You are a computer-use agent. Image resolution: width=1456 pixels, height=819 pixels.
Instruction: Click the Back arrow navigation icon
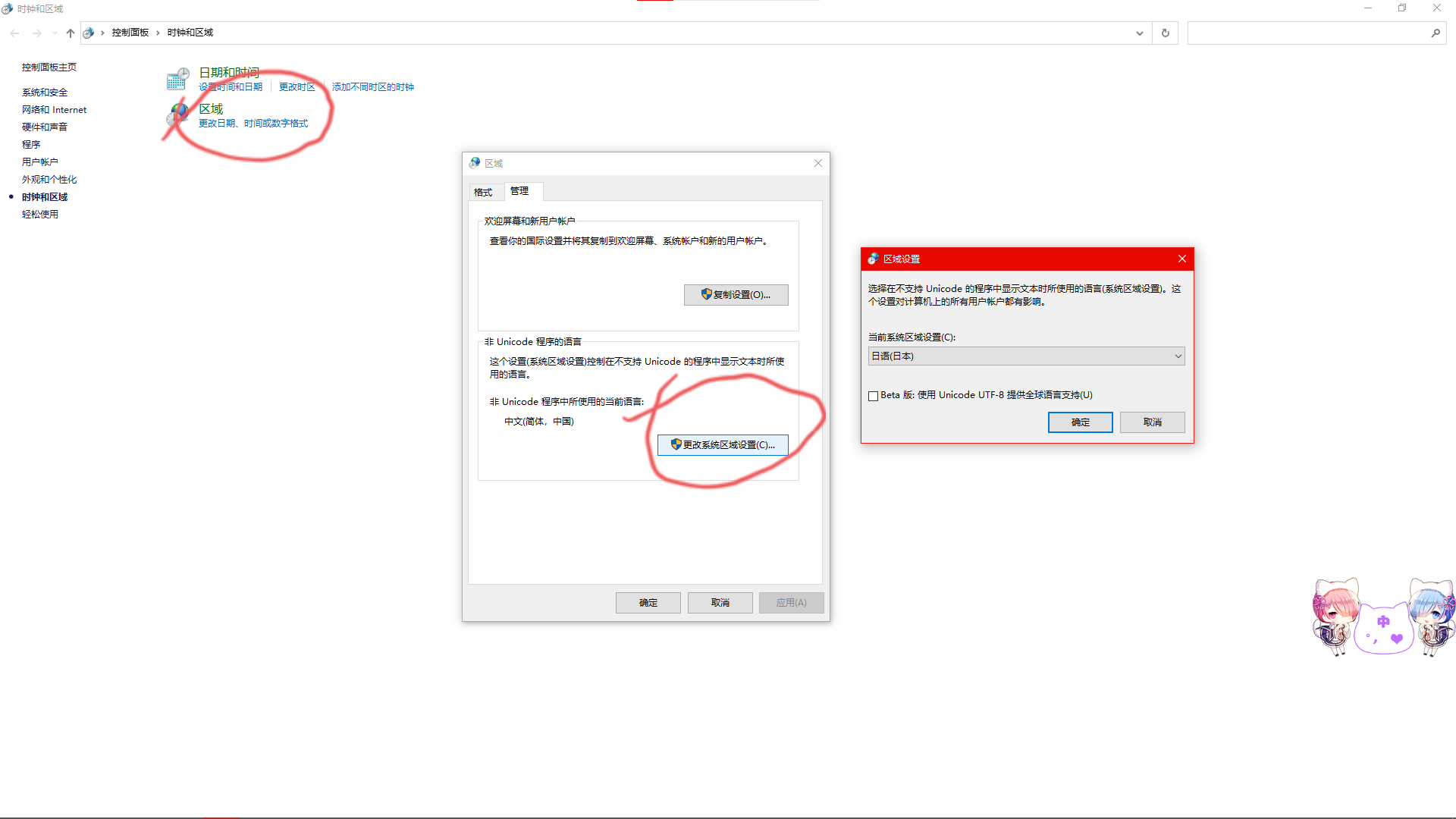[x=15, y=33]
